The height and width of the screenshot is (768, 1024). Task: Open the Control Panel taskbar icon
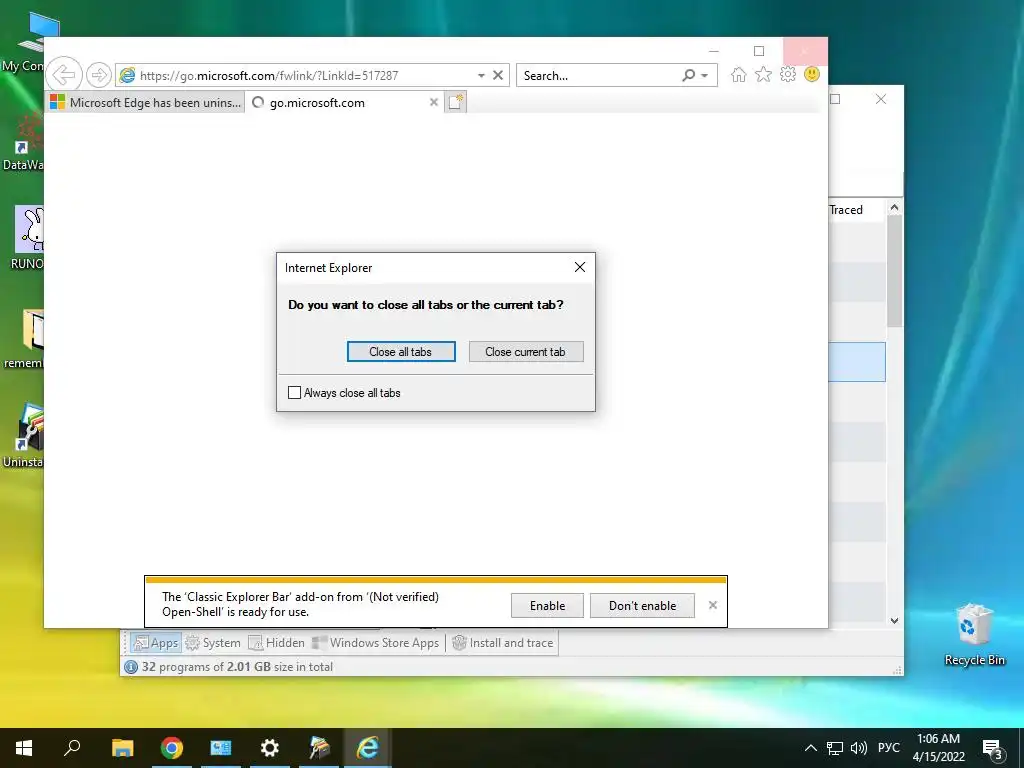coord(221,748)
